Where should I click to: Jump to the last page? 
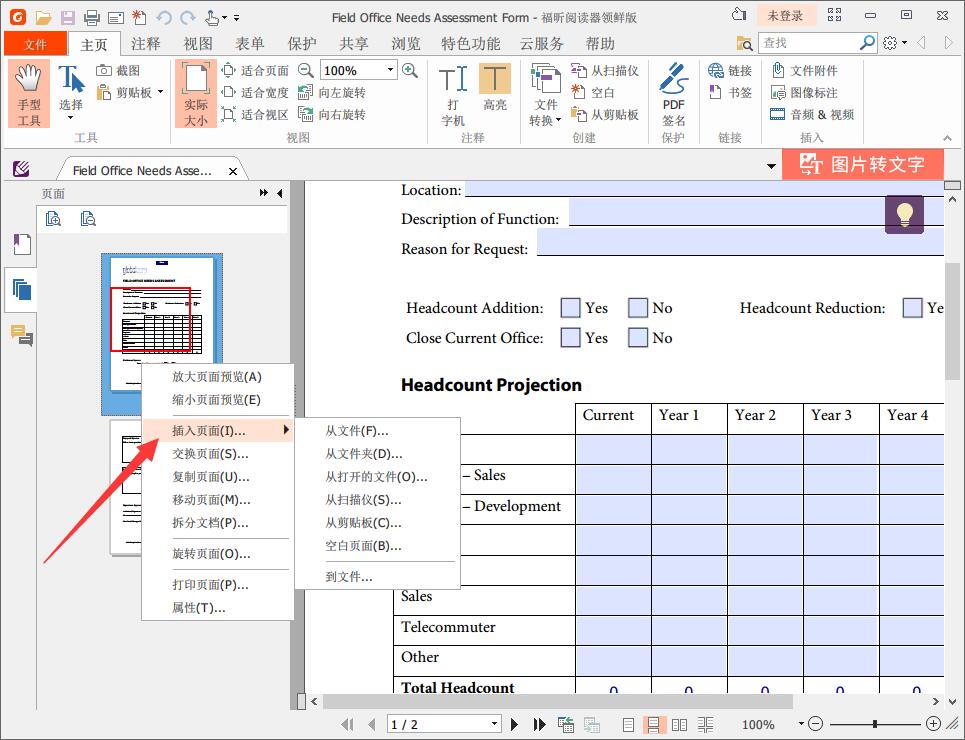(x=539, y=725)
